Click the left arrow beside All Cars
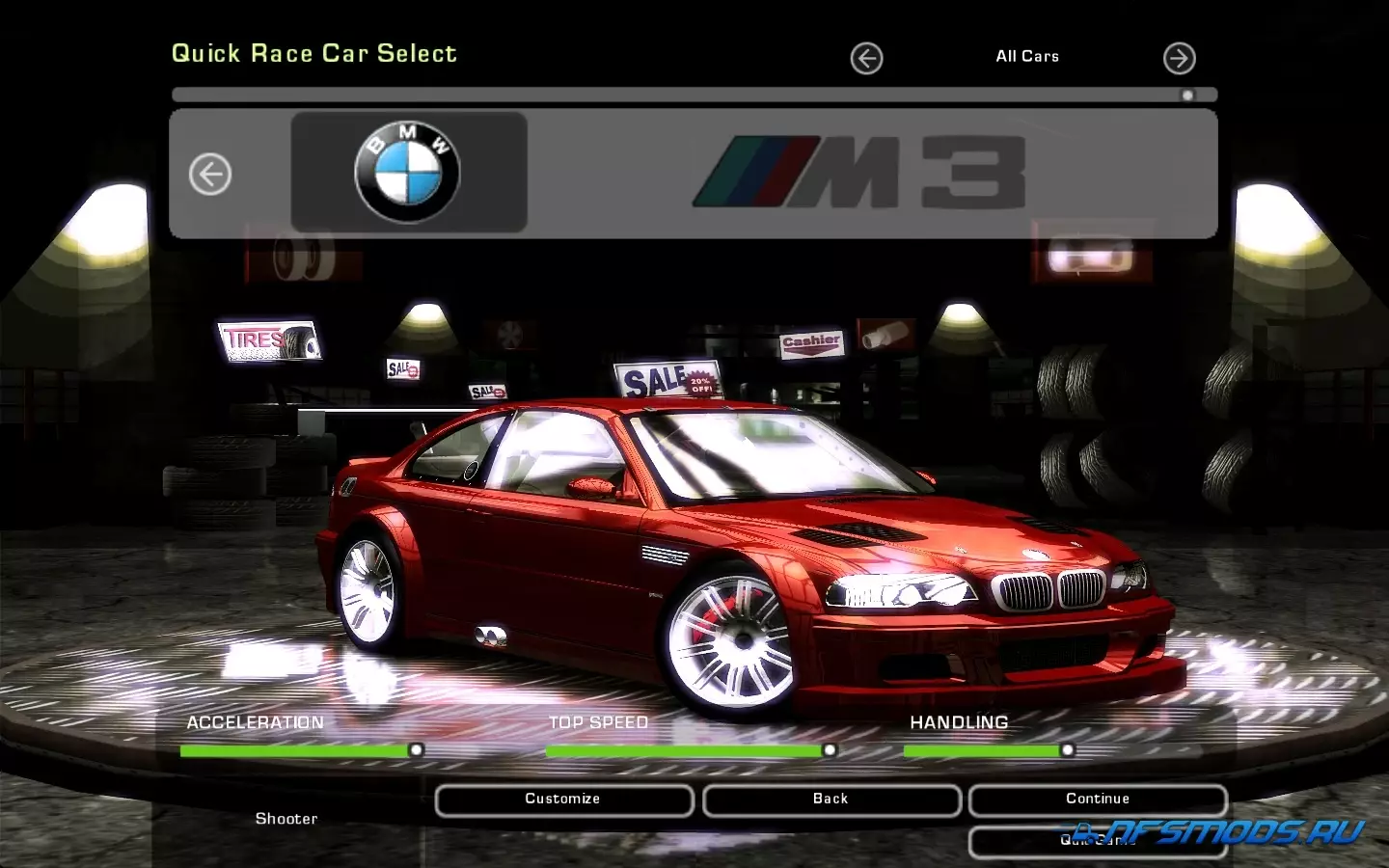The image size is (1389, 868). 866,59
